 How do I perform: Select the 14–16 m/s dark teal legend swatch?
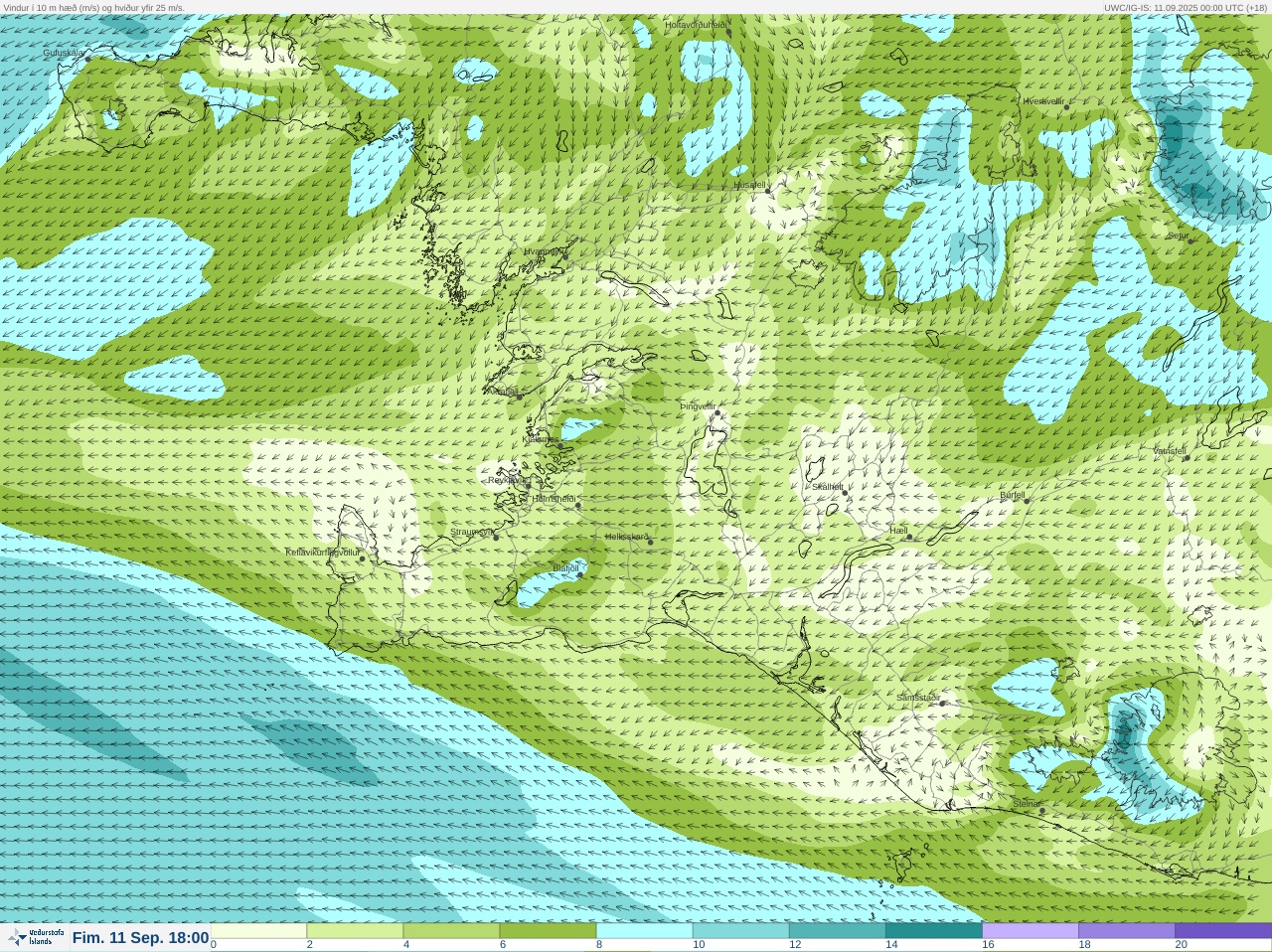point(933,931)
